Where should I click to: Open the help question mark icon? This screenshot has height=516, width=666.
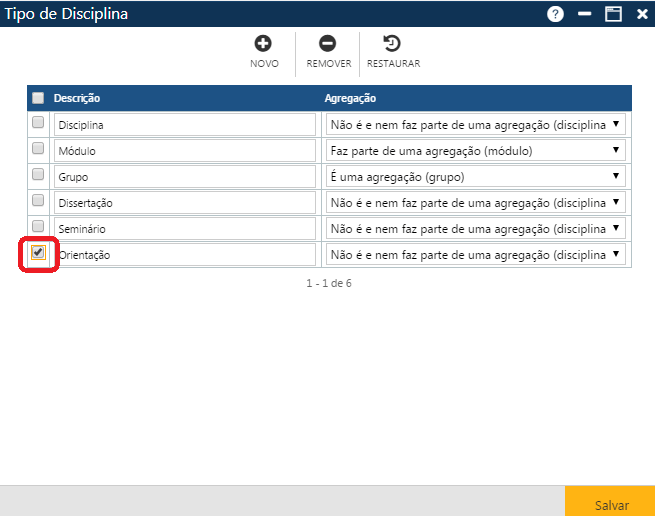click(555, 14)
